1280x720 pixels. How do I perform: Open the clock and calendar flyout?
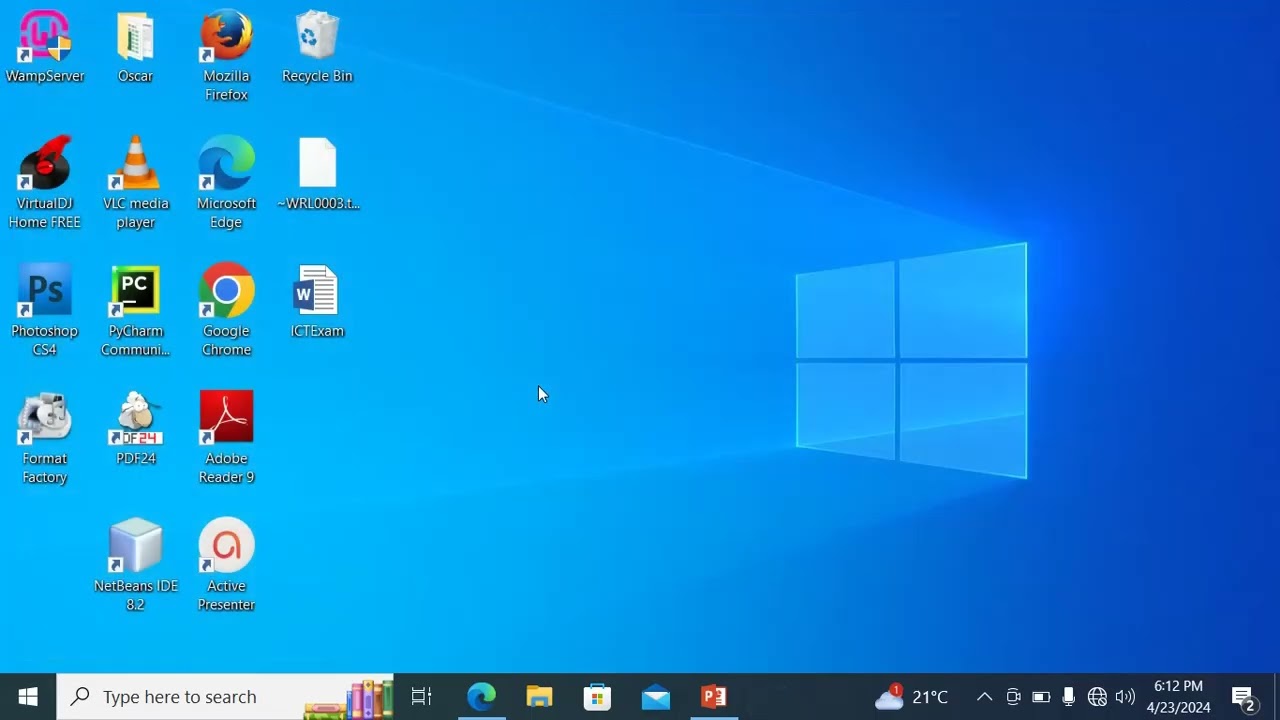tap(1178, 697)
